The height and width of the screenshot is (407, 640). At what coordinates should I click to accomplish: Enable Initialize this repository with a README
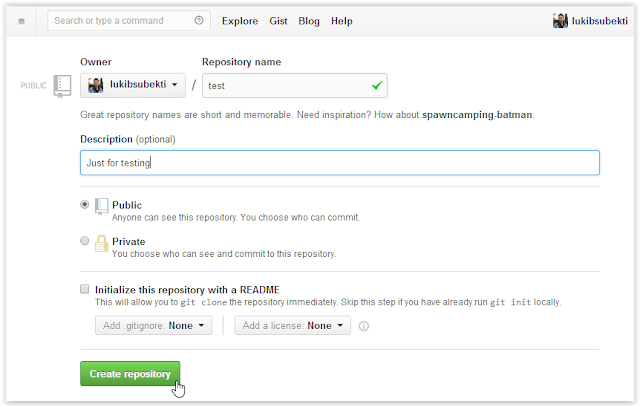point(84,289)
